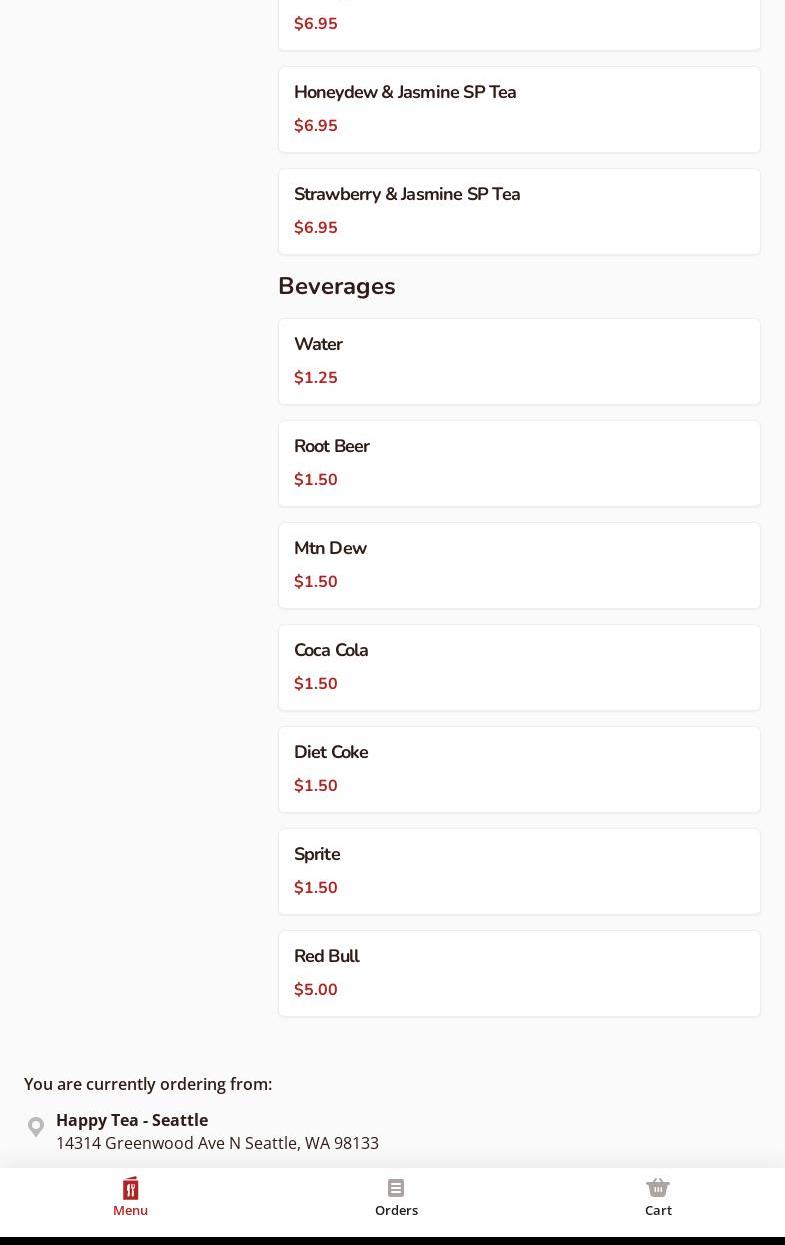The width and height of the screenshot is (785, 1245).
Task: Open Strawberry & Jasmine SP Tea
Action: (x=519, y=211)
